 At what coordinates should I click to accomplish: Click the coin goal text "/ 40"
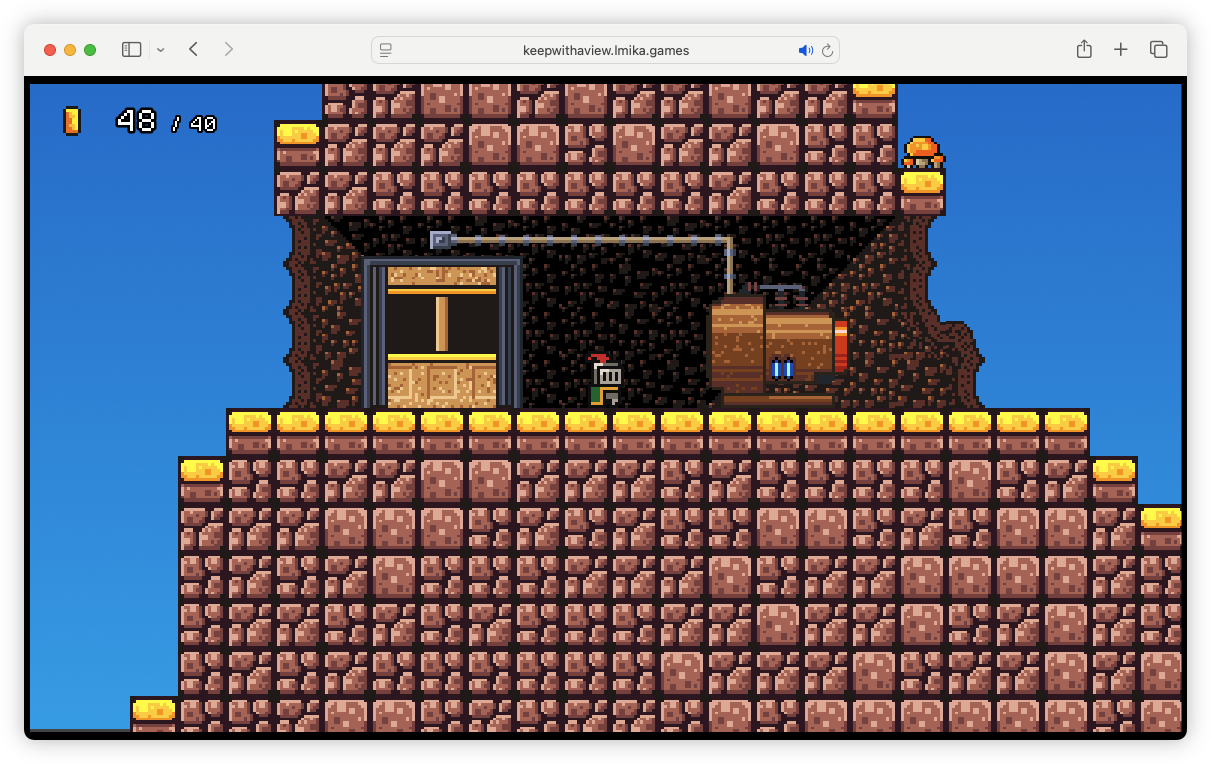(x=194, y=124)
